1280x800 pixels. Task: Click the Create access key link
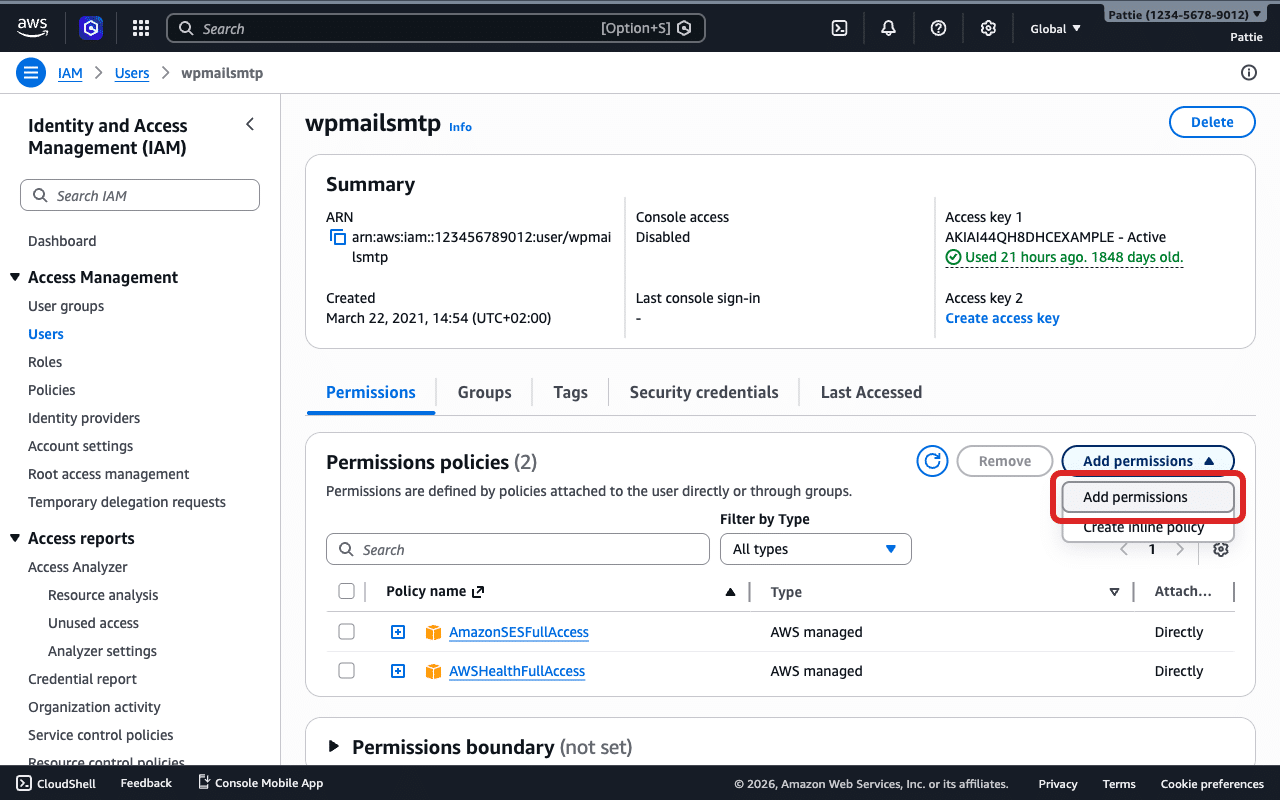1002,318
